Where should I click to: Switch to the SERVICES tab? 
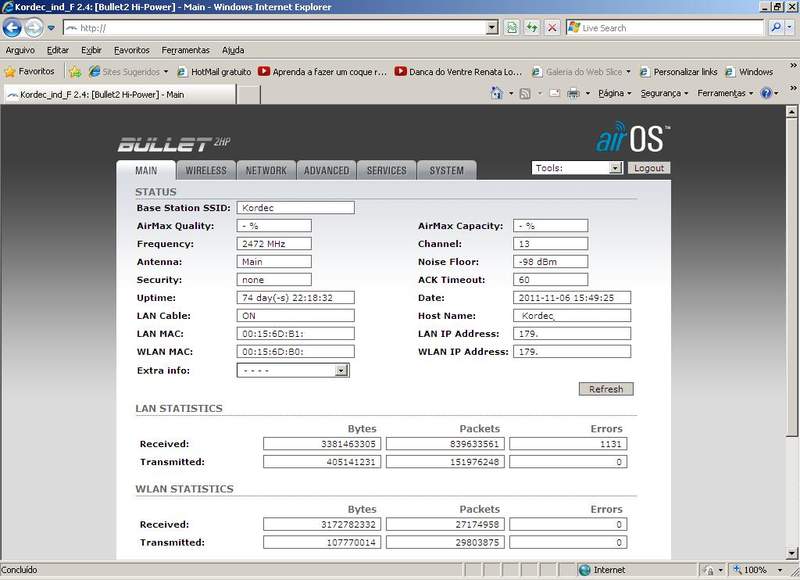[387, 170]
